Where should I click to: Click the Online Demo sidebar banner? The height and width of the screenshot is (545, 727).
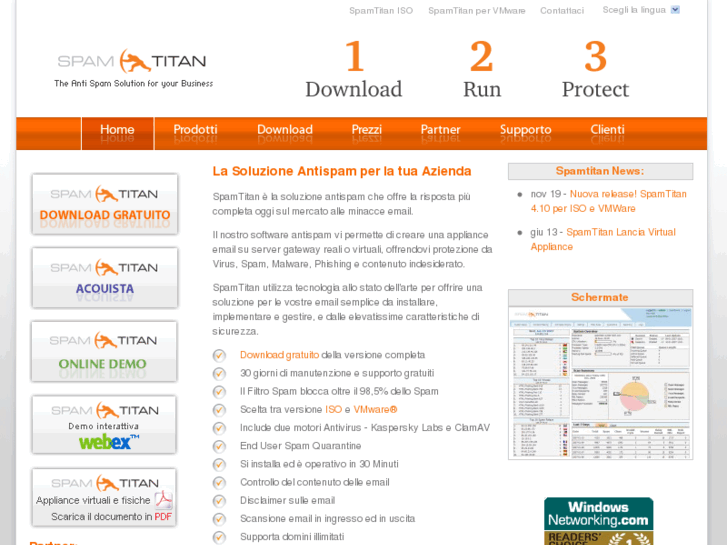[x=104, y=351]
